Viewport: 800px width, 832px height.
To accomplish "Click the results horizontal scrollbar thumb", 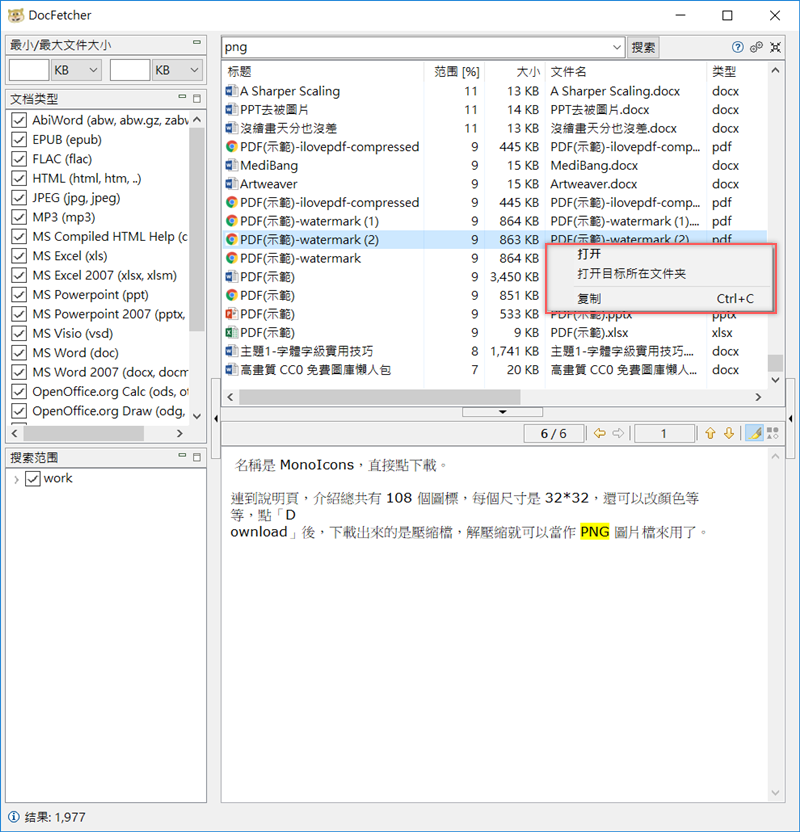I will (x=380, y=397).
